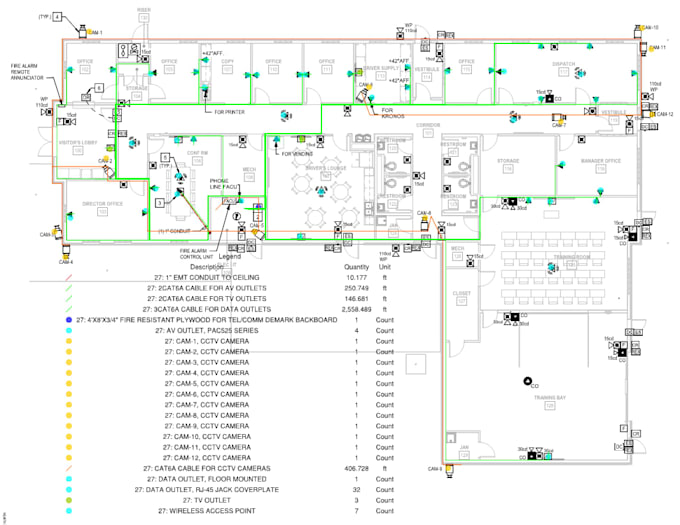
Task: Select the numbered tag 6 box
Action: pyautogui.click(x=99, y=88)
